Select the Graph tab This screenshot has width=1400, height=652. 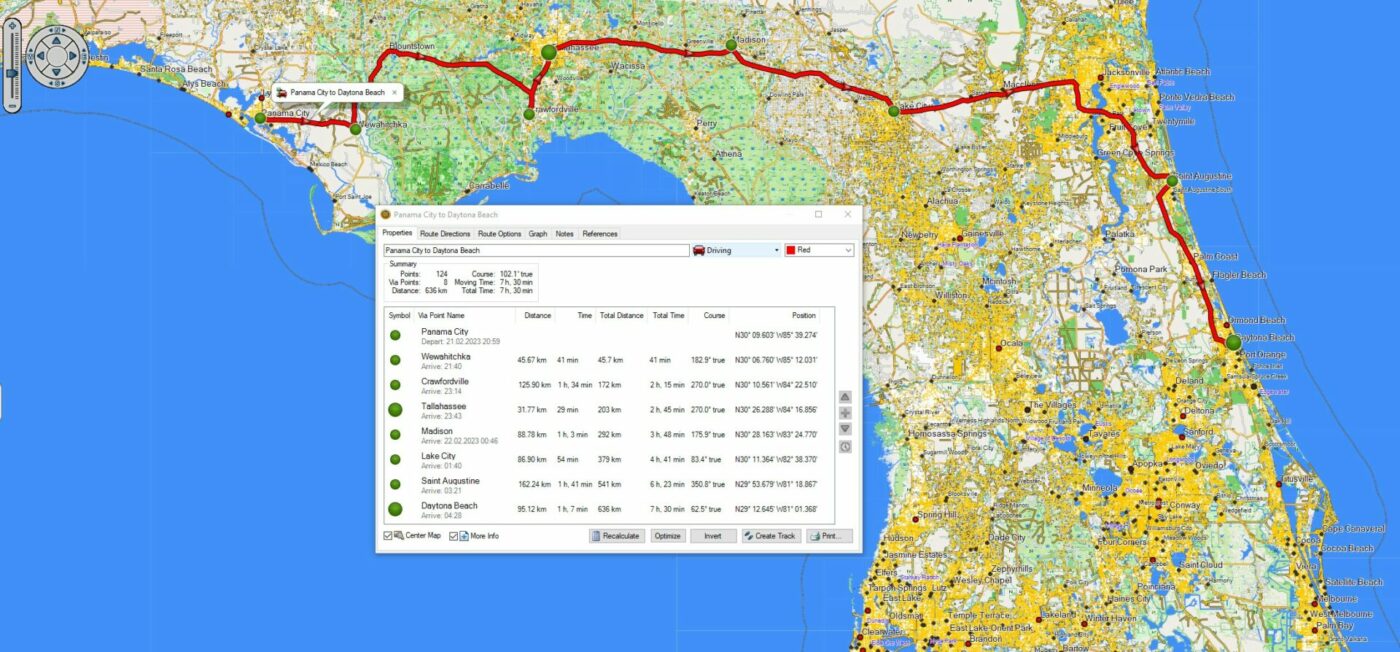click(538, 234)
